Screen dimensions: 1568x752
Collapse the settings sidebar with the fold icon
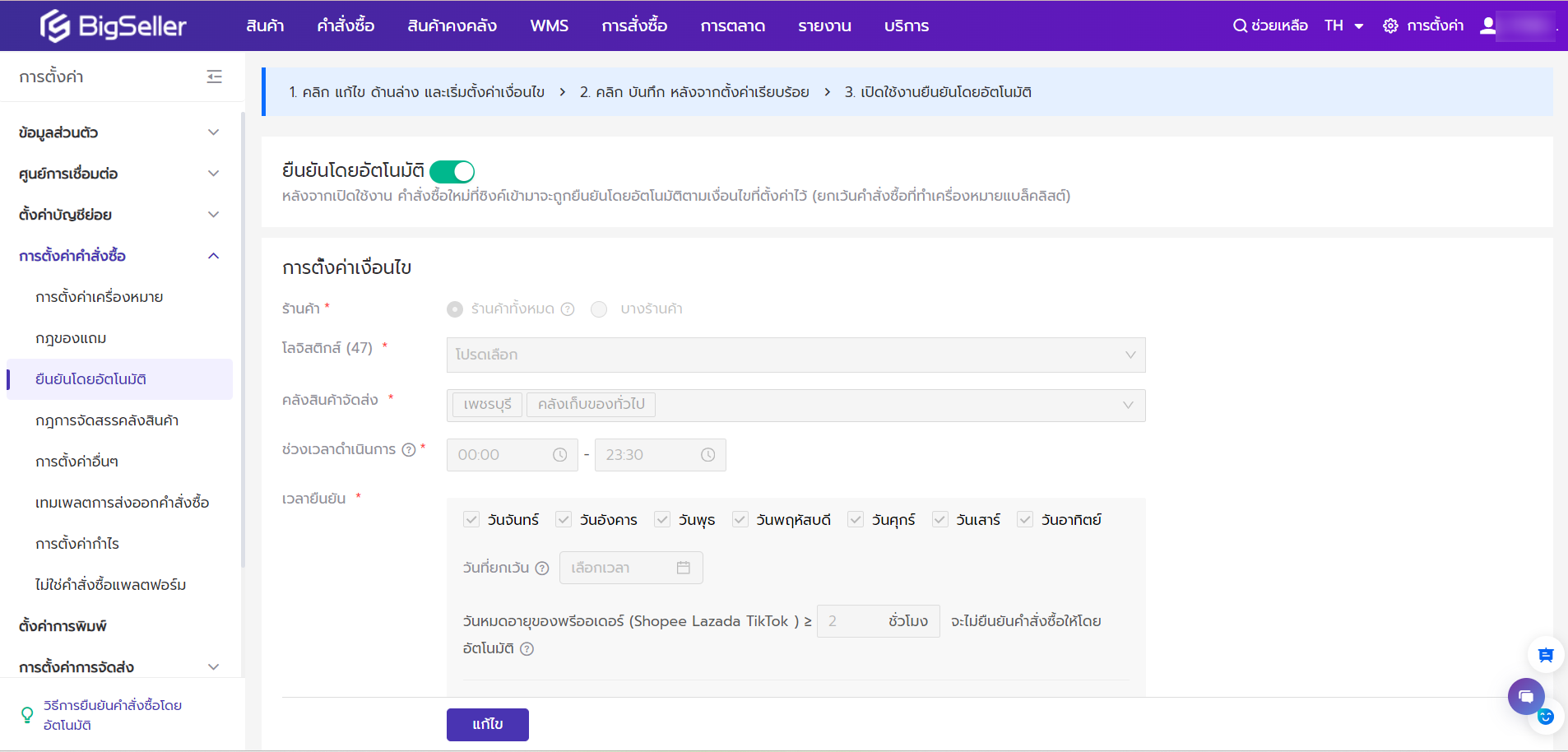coord(214,77)
